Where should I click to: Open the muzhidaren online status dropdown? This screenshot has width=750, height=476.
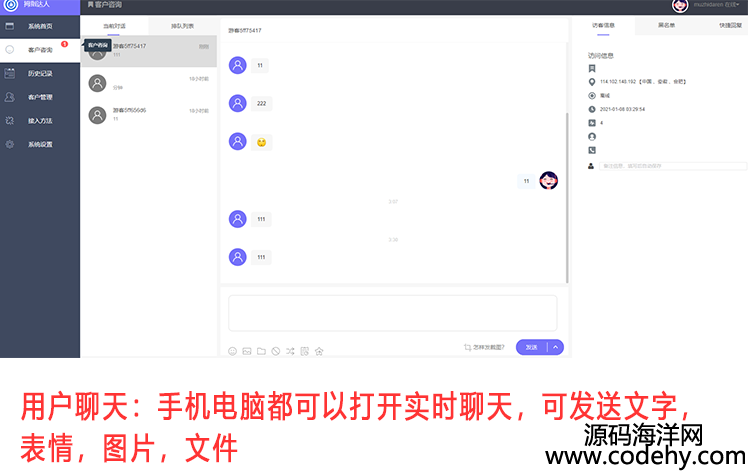[x=717, y=4]
